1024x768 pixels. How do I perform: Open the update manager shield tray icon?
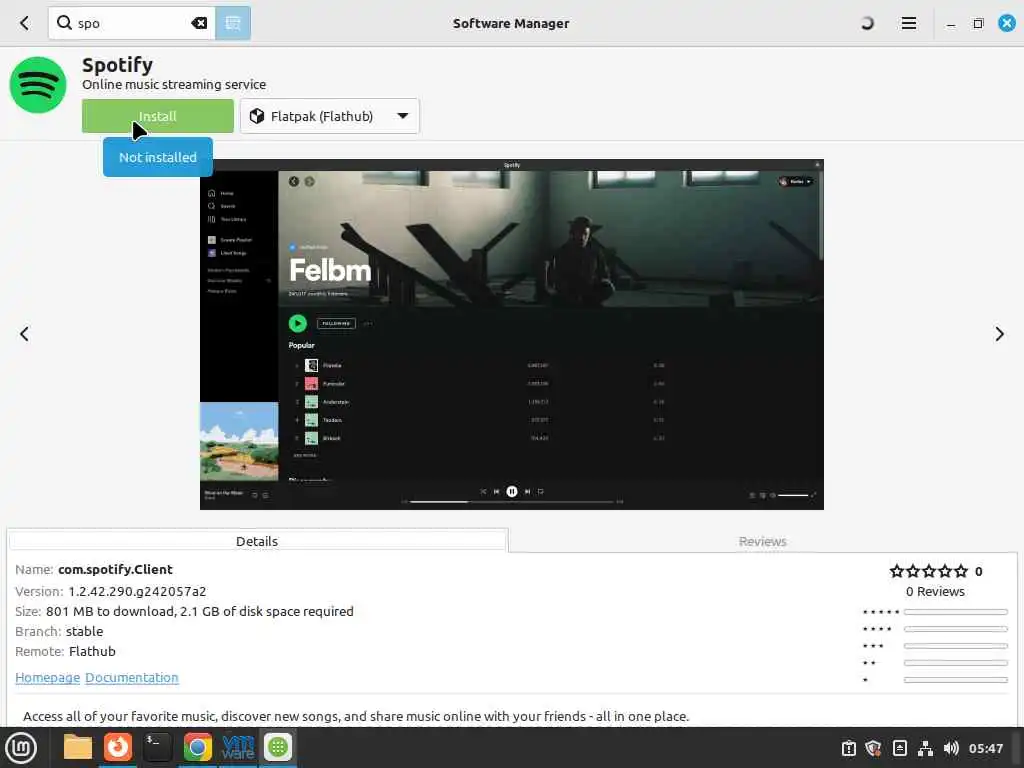click(873, 748)
